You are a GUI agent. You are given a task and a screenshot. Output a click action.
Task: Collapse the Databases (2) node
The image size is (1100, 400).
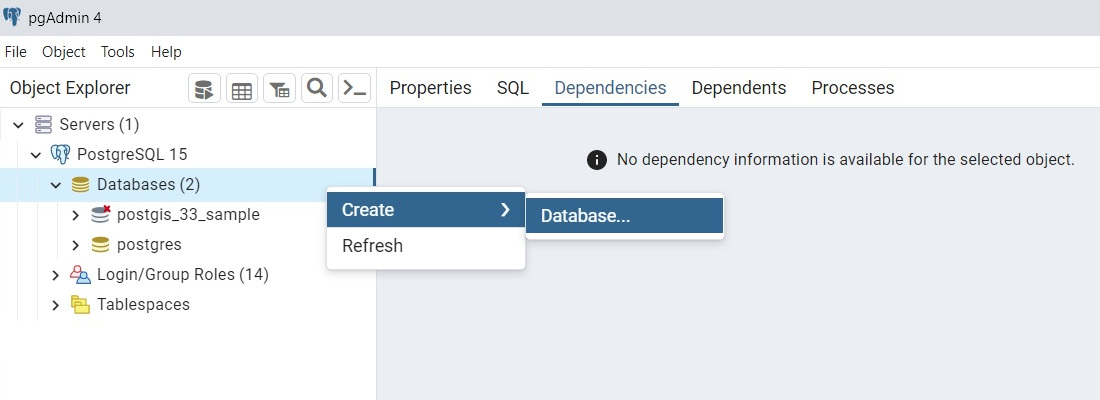click(56, 185)
